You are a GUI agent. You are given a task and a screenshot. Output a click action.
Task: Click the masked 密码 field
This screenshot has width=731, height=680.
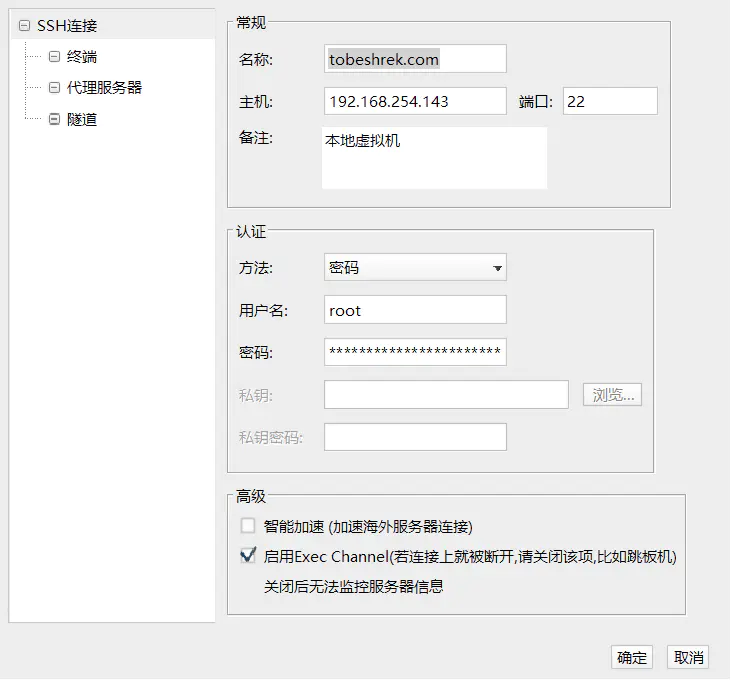tap(415, 352)
